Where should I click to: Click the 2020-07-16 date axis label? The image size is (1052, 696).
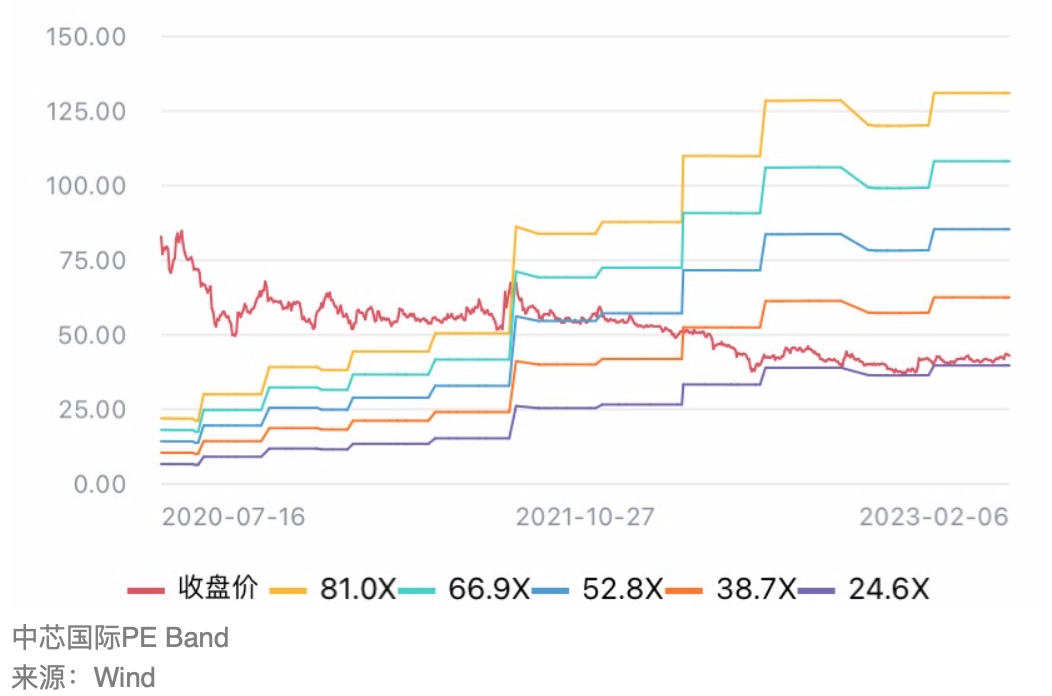pyautogui.click(x=233, y=517)
